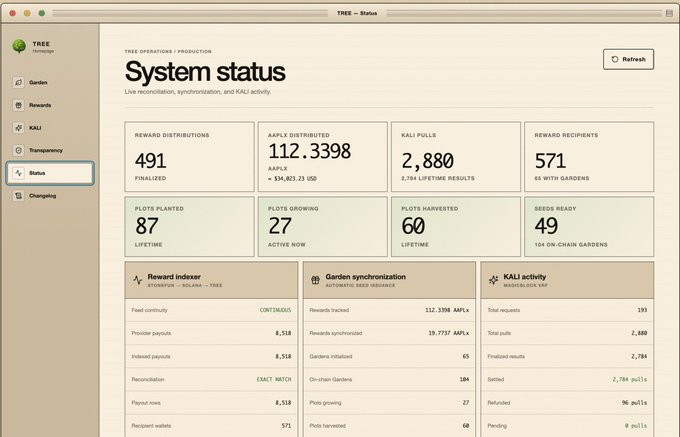Click the Provider payouts row
The height and width of the screenshot is (437, 680).
pyautogui.click(x=211, y=333)
